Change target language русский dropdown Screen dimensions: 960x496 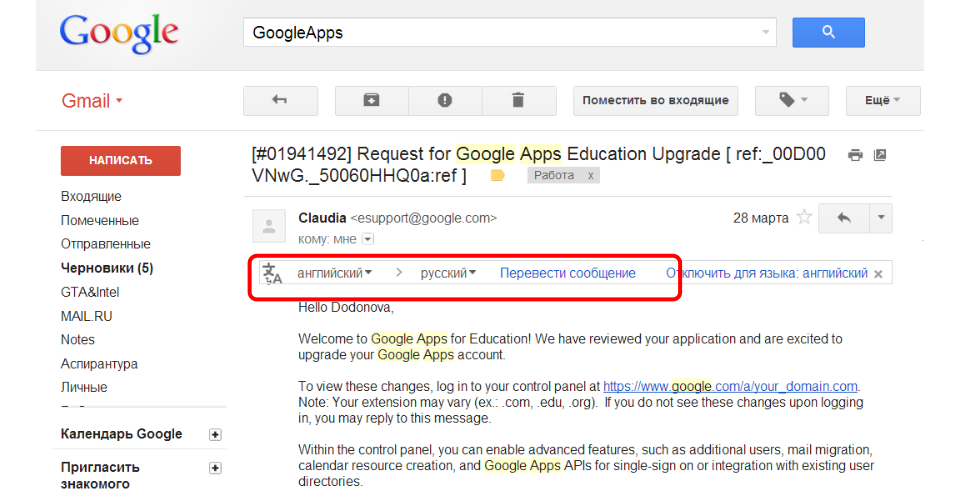[448, 273]
